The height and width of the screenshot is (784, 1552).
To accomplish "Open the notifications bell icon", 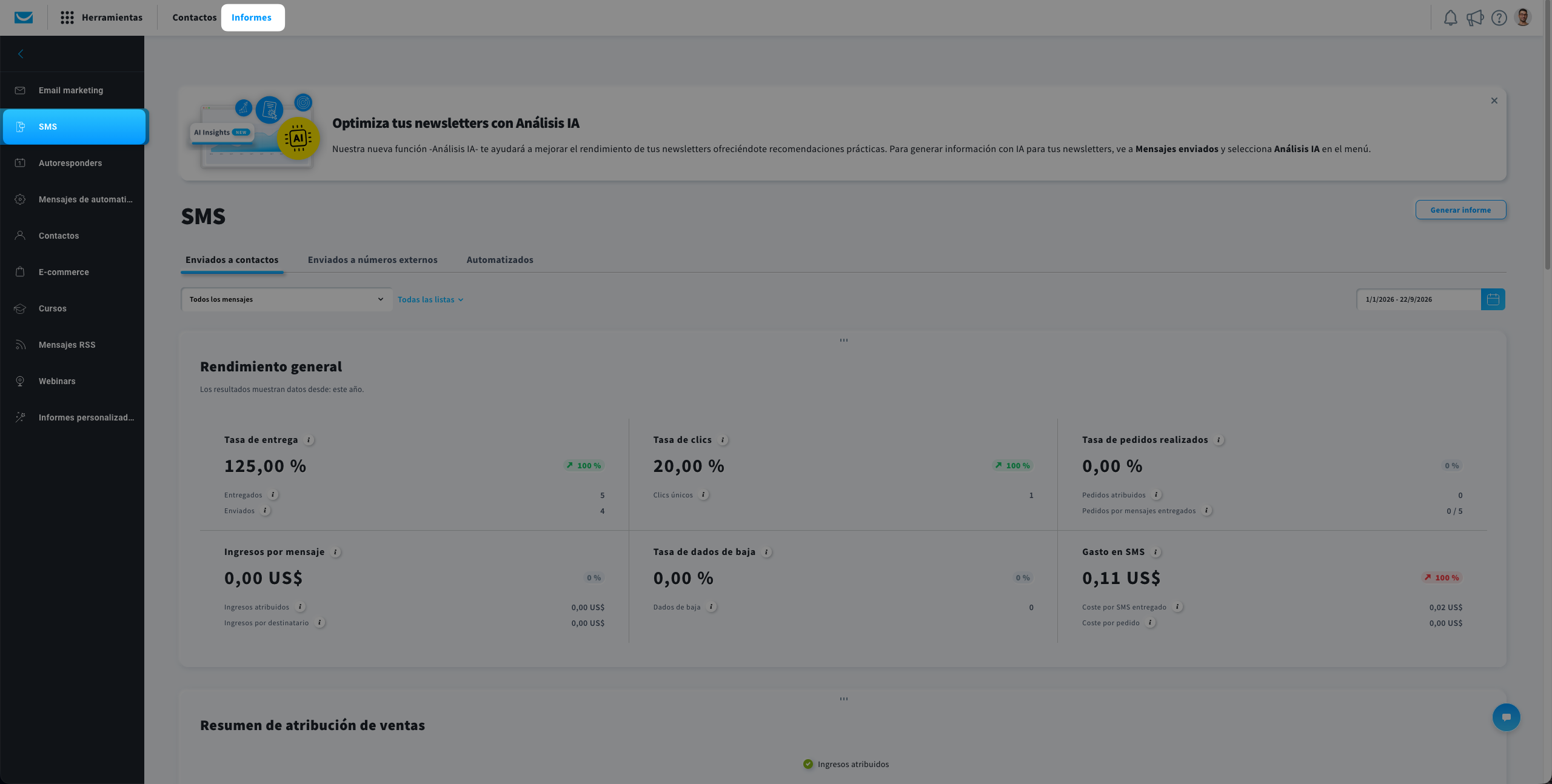I will click(x=1450, y=18).
